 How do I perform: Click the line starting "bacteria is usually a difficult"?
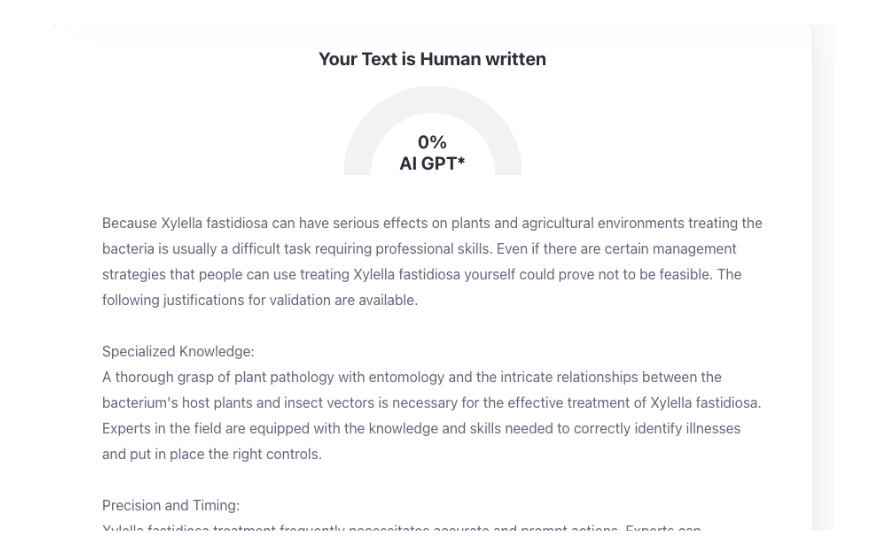pyautogui.click(x=419, y=247)
